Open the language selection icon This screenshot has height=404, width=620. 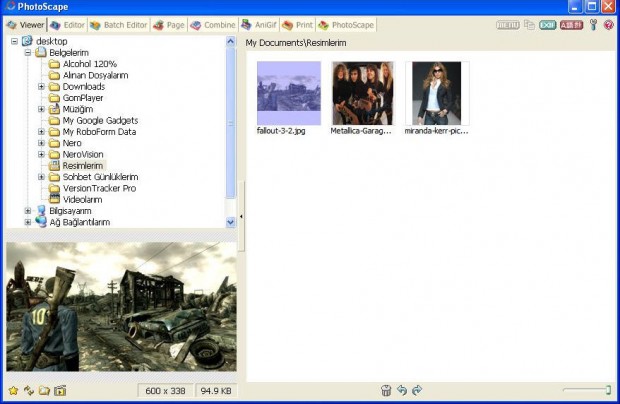pyautogui.click(x=571, y=25)
